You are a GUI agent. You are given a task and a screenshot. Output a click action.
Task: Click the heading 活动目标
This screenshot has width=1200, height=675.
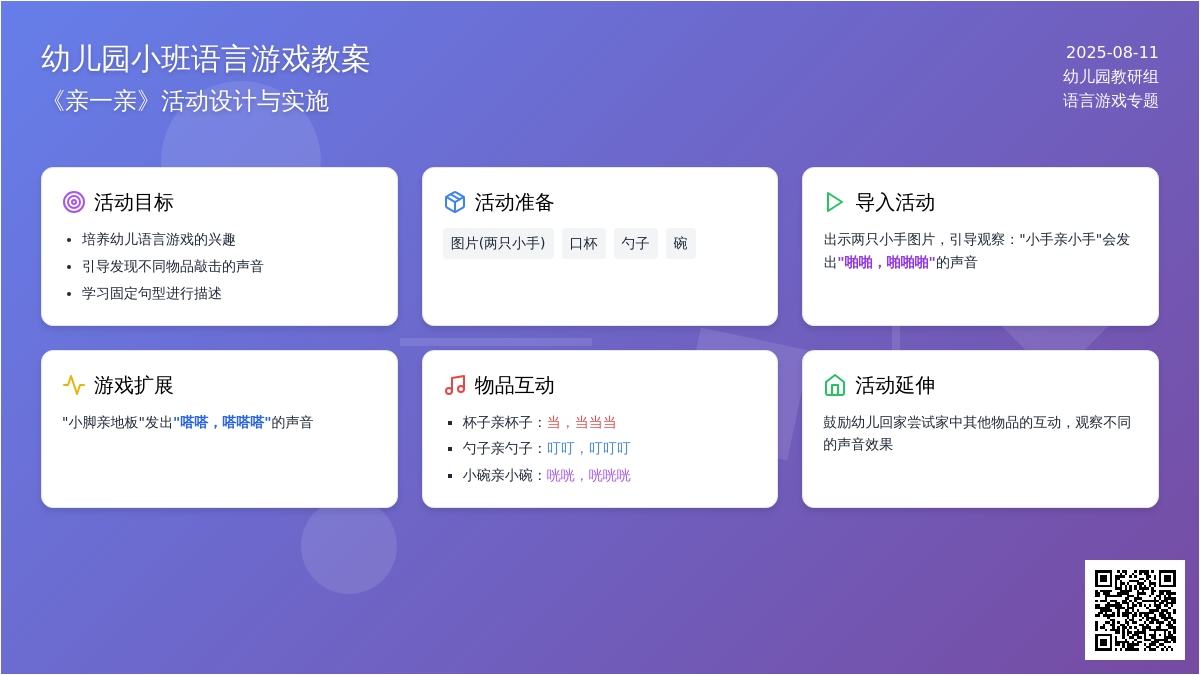tap(134, 202)
